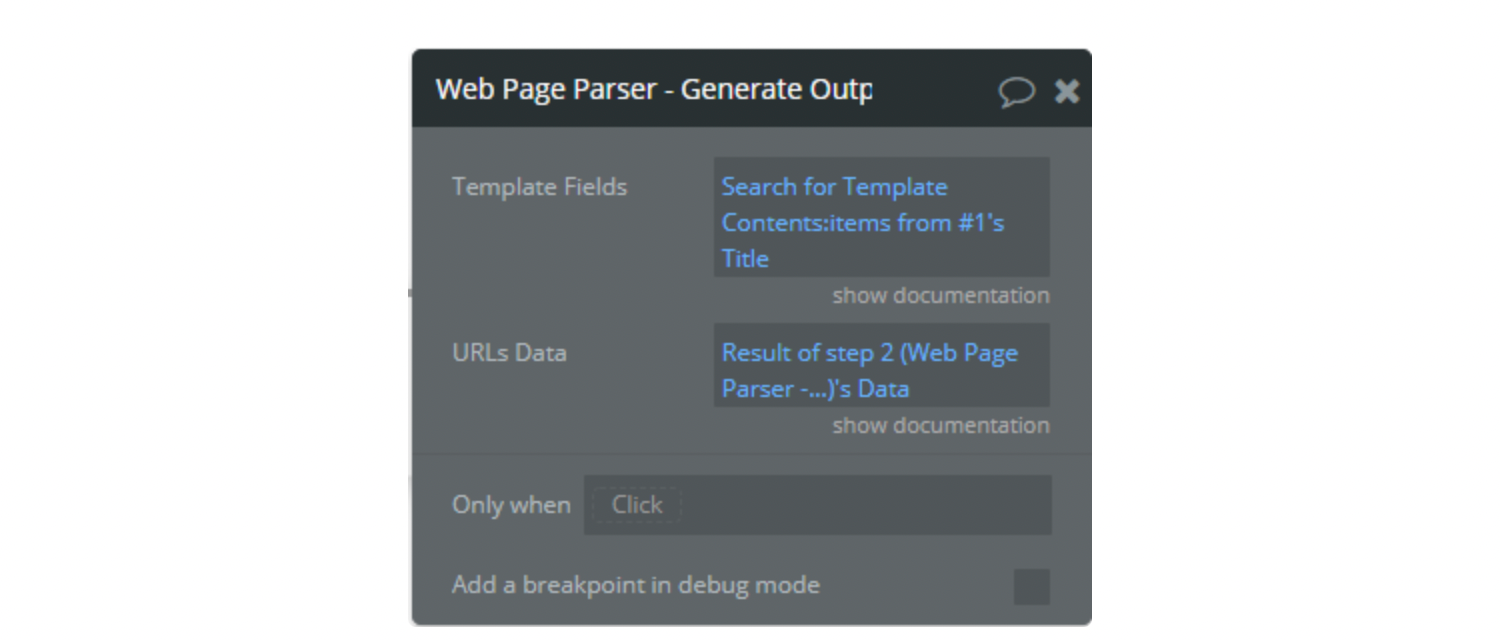
Task: Click the URLs Data label
Action: tap(509, 353)
